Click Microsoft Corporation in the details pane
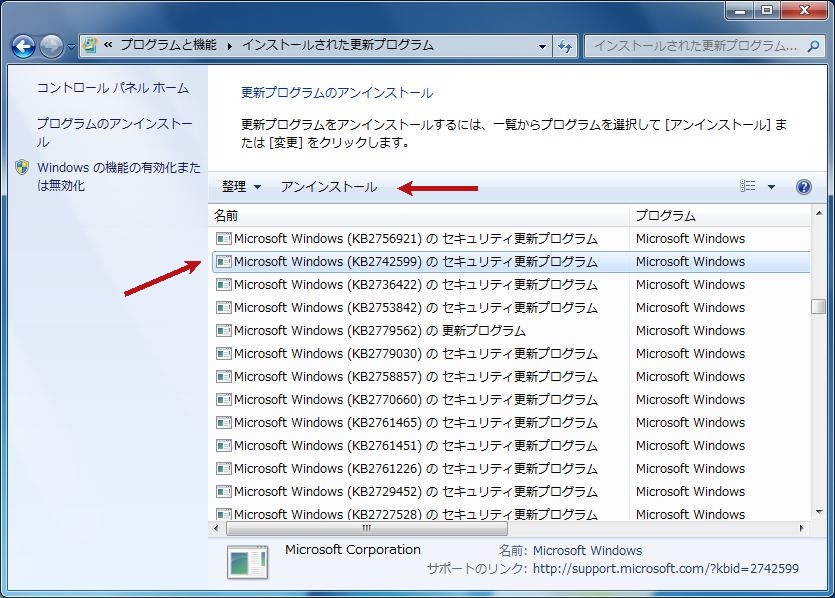The width and height of the screenshot is (835, 598). pos(353,550)
